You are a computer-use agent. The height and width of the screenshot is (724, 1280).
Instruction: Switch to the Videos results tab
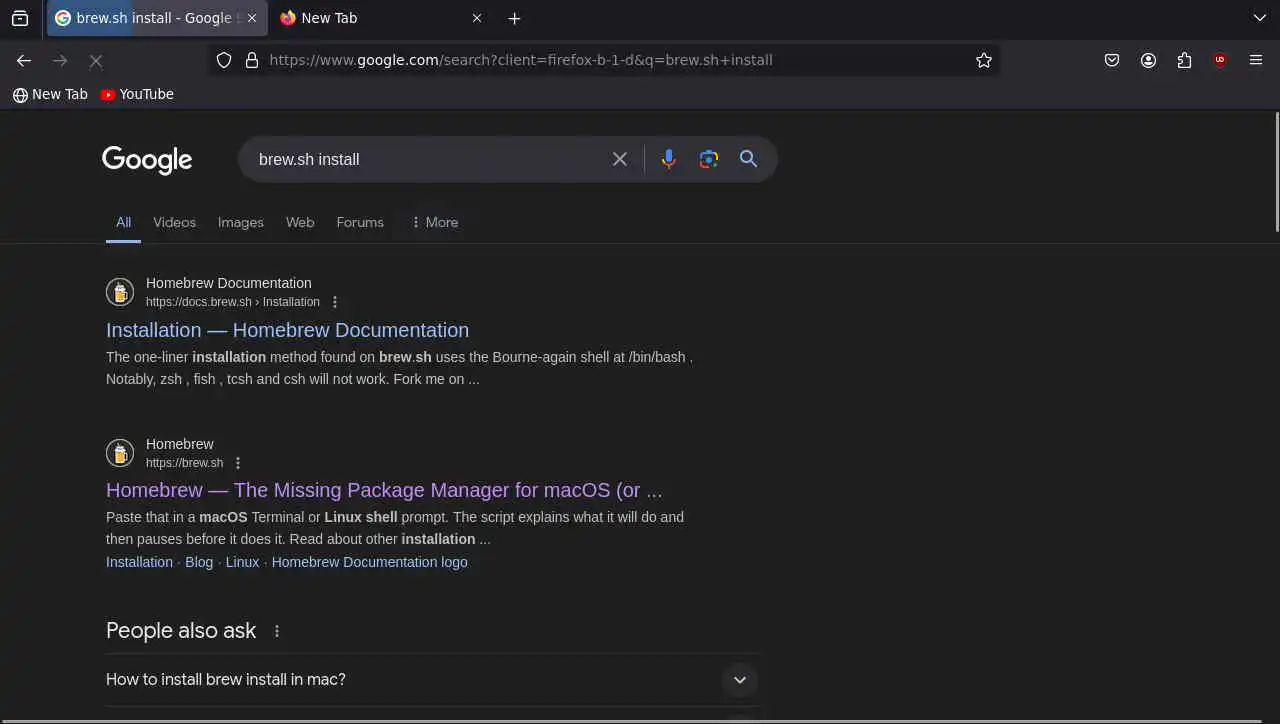(174, 222)
